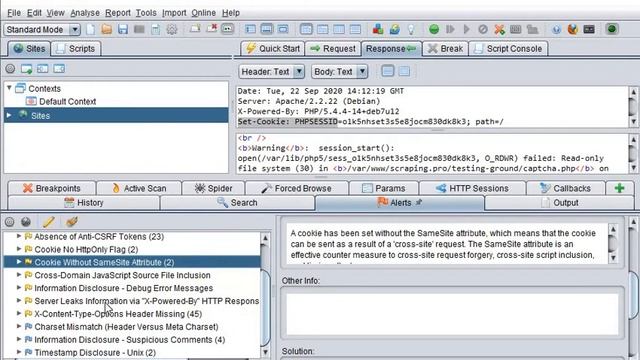The width and height of the screenshot is (640, 360).
Task: Click the export context icon in Sites panel
Action: tap(59, 69)
